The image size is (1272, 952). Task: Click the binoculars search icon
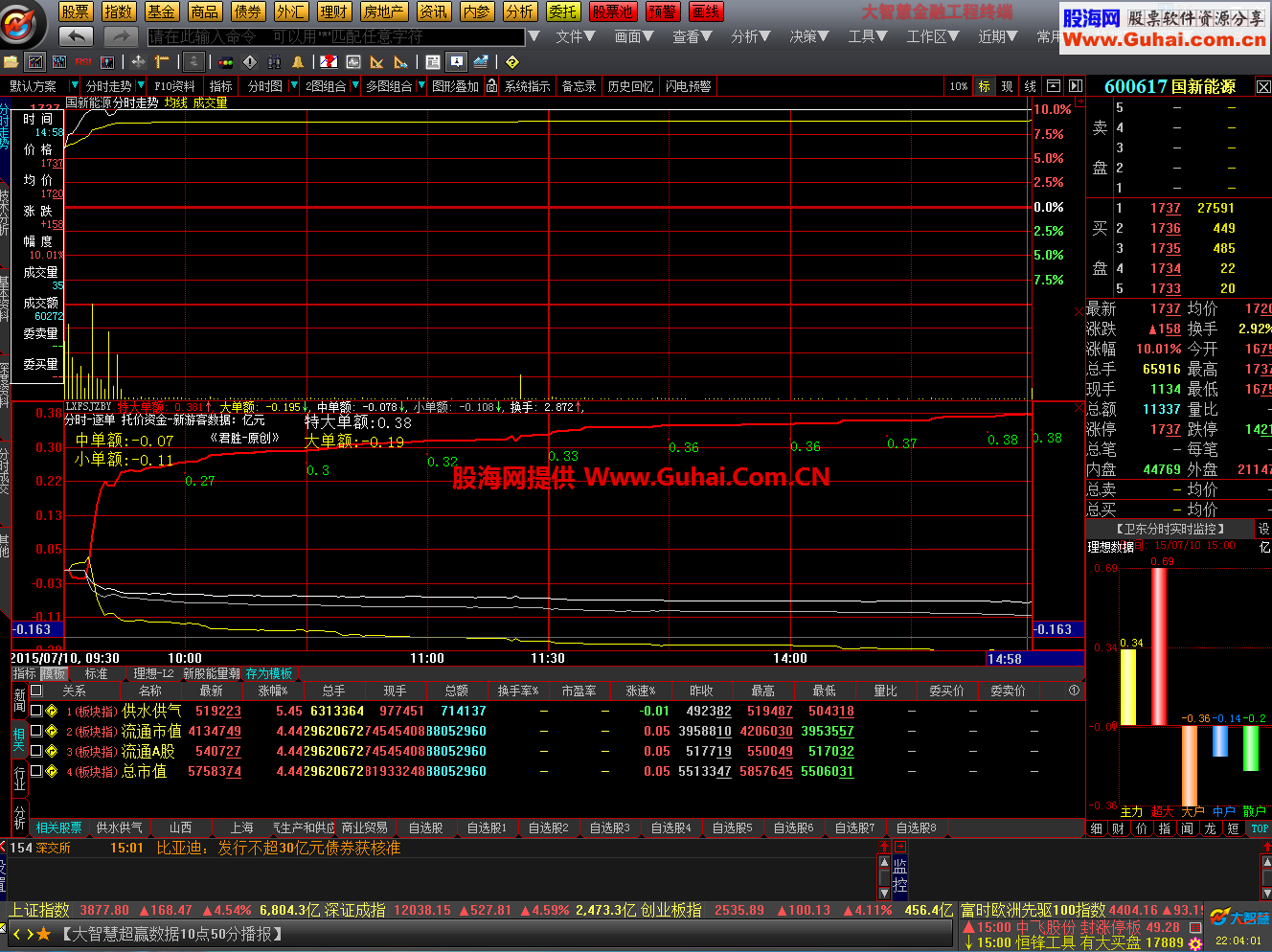click(x=274, y=62)
